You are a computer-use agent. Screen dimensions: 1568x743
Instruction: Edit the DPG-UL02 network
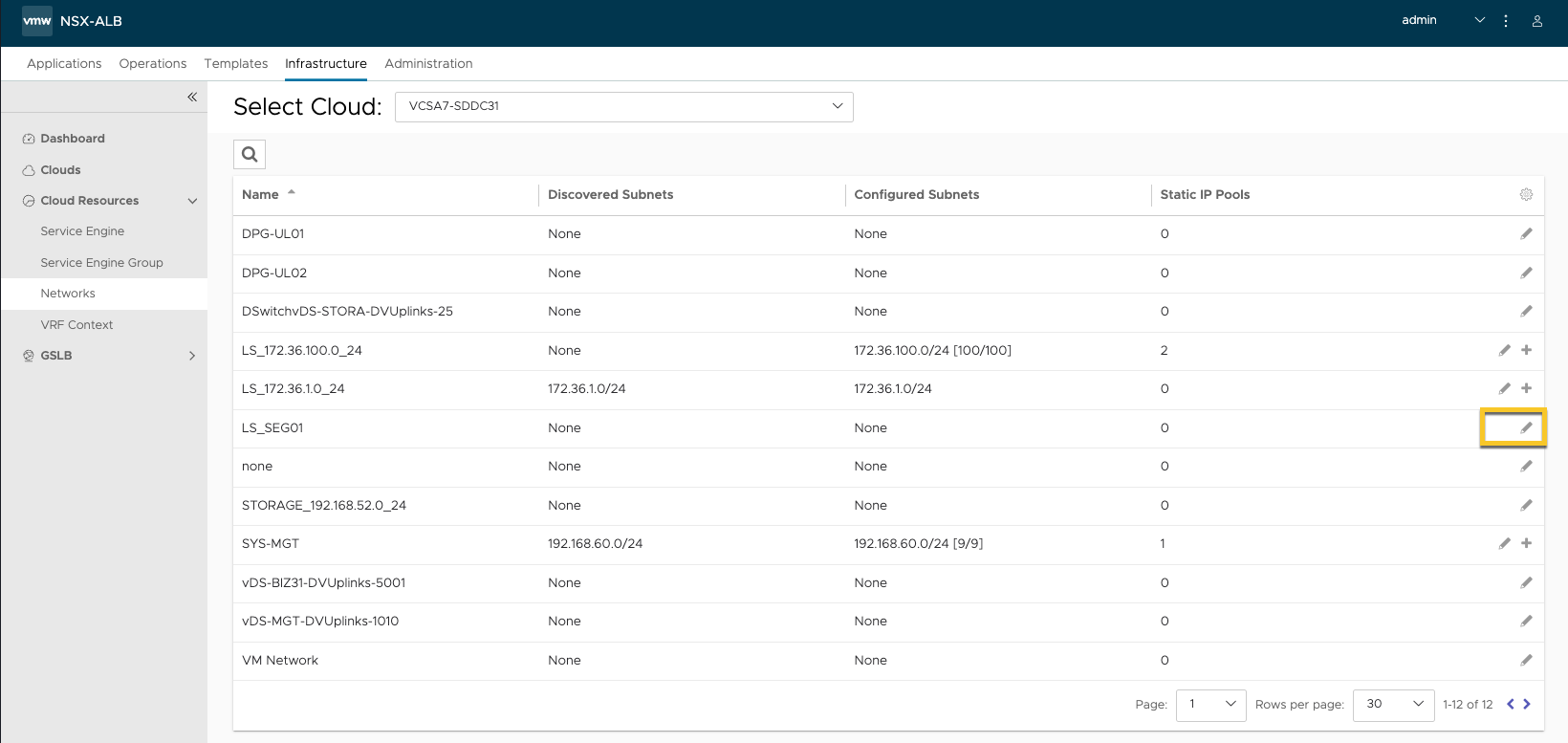tap(1526, 273)
